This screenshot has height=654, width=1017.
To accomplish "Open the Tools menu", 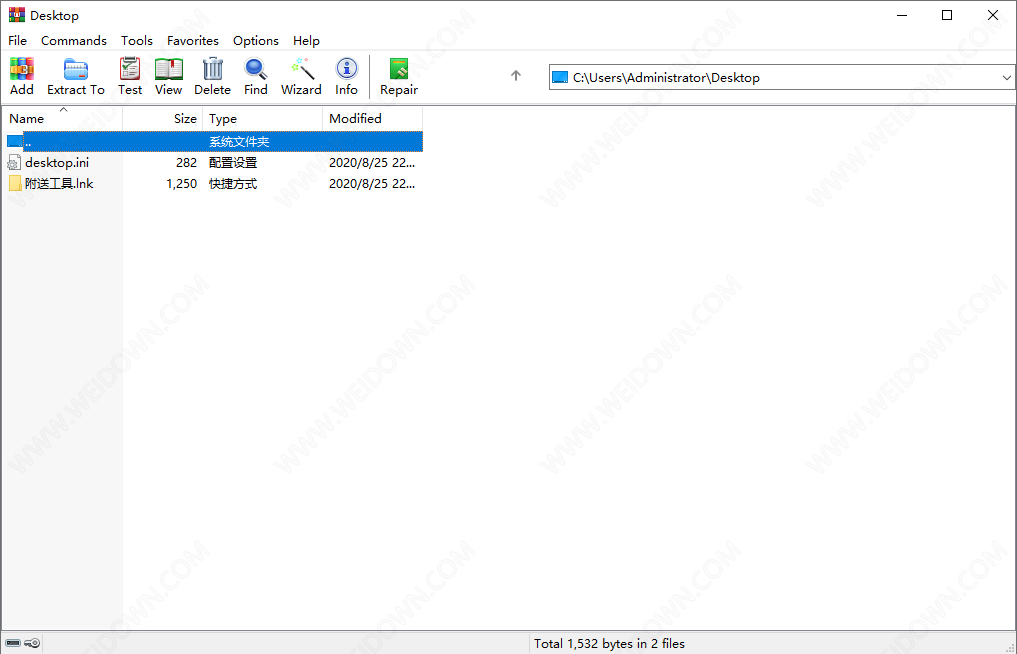I will pos(137,40).
